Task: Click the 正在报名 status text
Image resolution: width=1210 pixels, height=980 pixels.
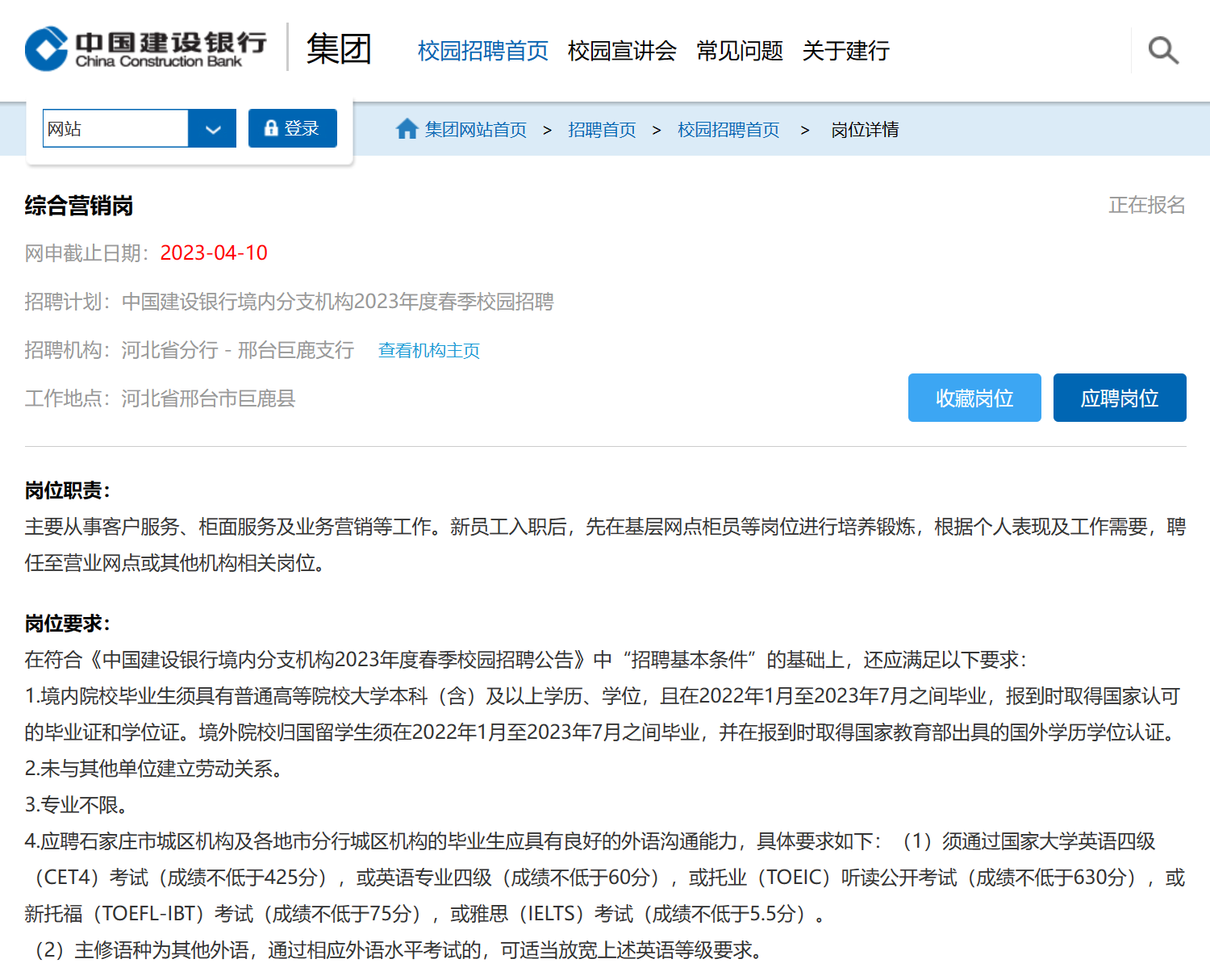Action: click(x=1147, y=205)
